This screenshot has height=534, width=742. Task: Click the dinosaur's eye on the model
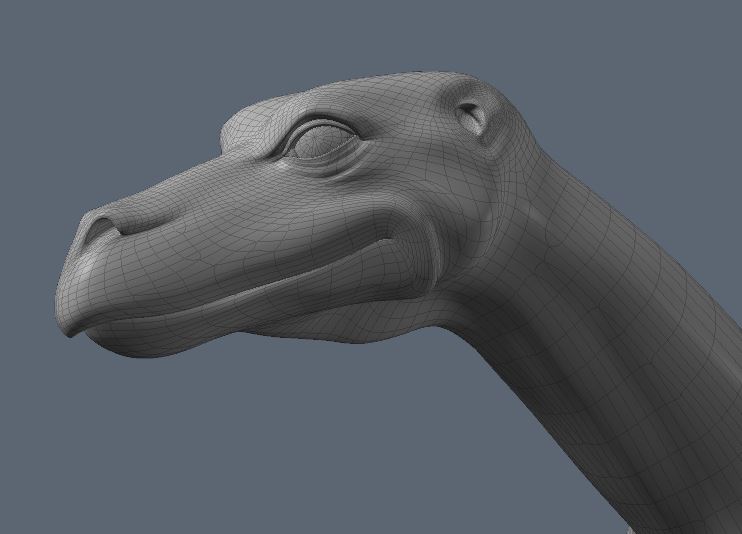click(x=320, y=140)
